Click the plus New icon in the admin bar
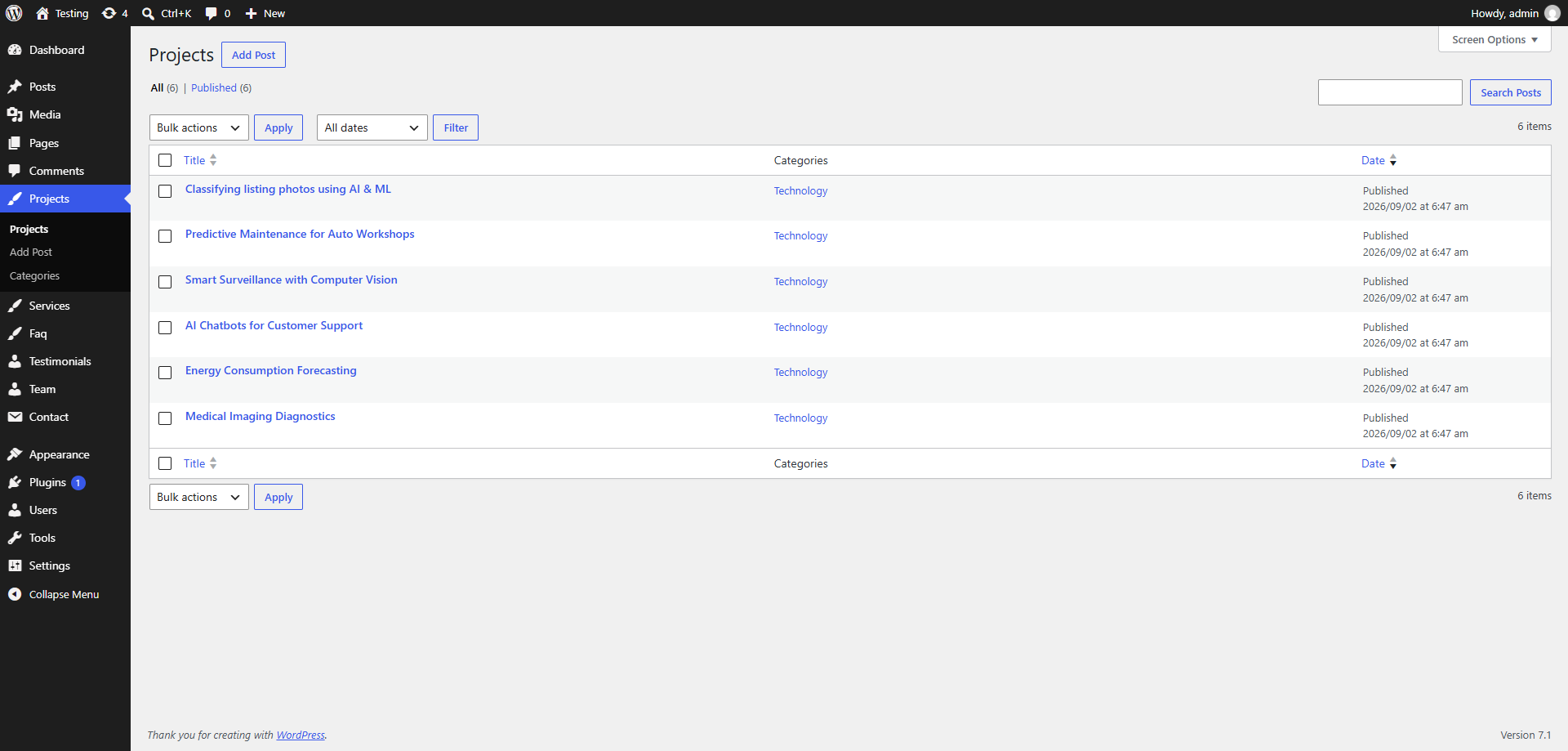The image size is (1568, 751). pyautogui.click(x=251, y=13)
